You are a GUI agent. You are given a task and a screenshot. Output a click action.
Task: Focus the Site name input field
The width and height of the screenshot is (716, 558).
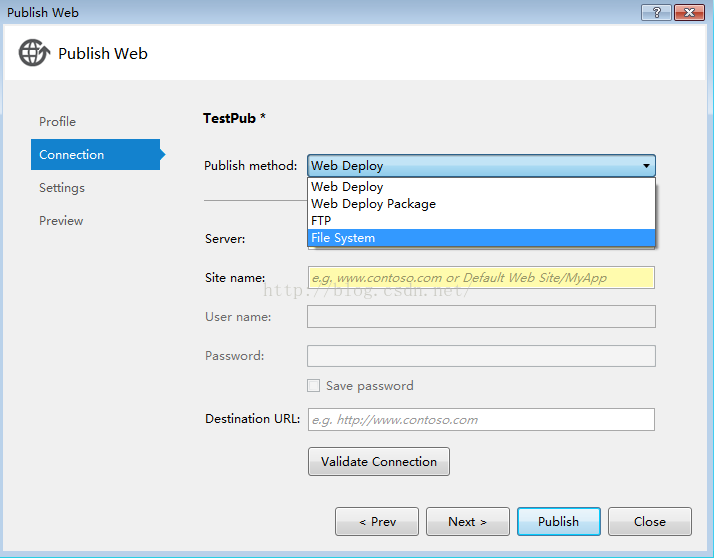pos(481,278)
